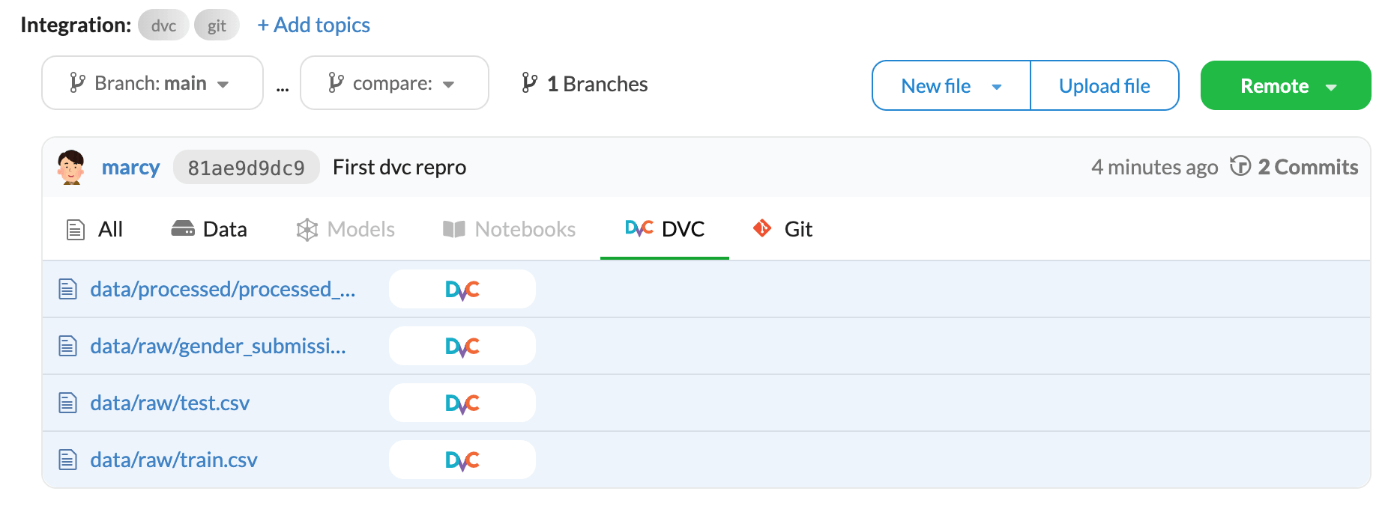The width and height of the screenshot is (1400, 506).
Task: Open the Branch: main dropdown
Action: tap(152, 83)
